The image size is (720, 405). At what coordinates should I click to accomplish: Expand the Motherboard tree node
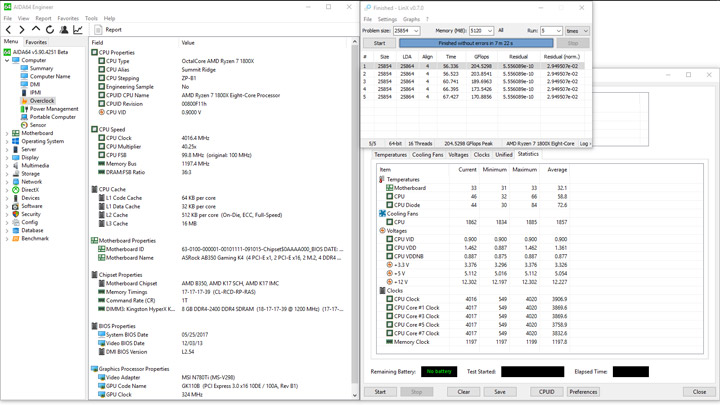[x=7, y=133]
